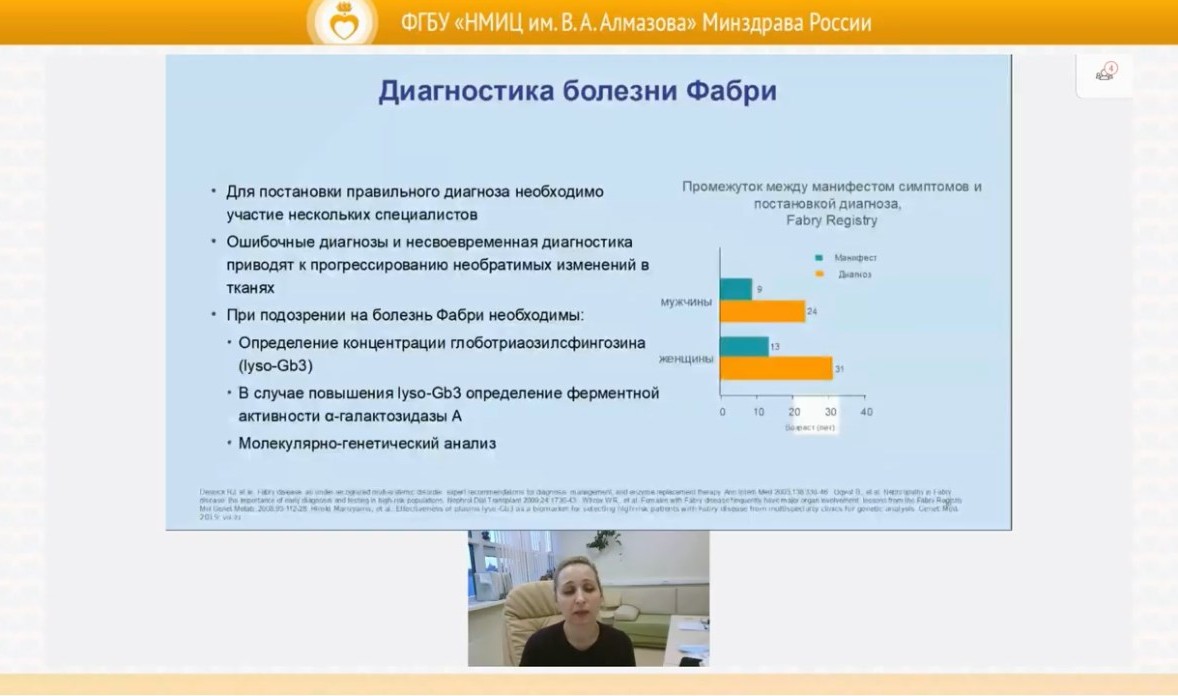Screen dimensions: 1178x696
Task: Click the teal Манифест legend swatch
Action: [x=818, y=257]
